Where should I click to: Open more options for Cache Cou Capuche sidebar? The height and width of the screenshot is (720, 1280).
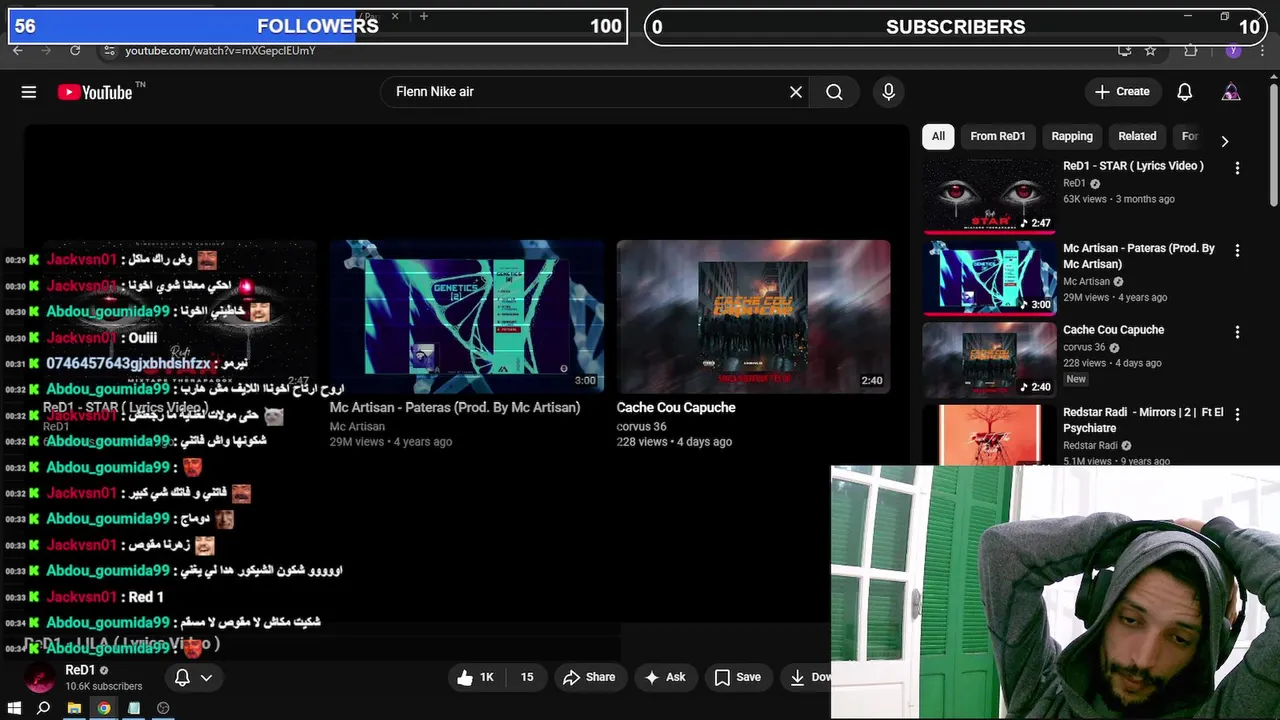[1237, 332]
